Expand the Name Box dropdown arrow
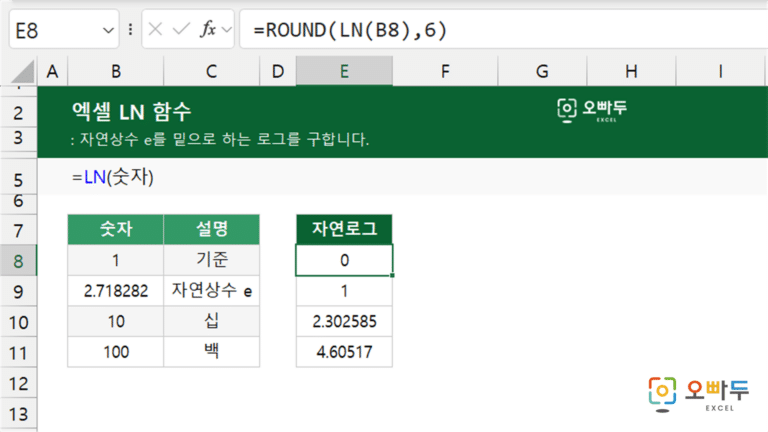This screenshot has width=768, height=432. pyautogui.click(x=108, y=30)
